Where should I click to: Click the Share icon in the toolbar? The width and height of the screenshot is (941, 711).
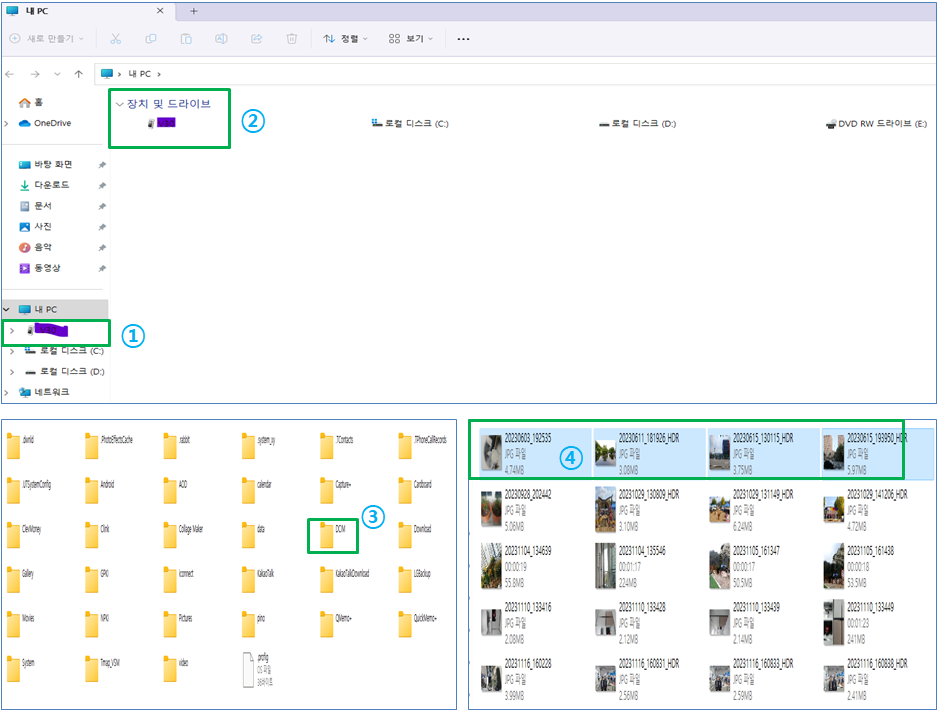click(x=256, y=38)
